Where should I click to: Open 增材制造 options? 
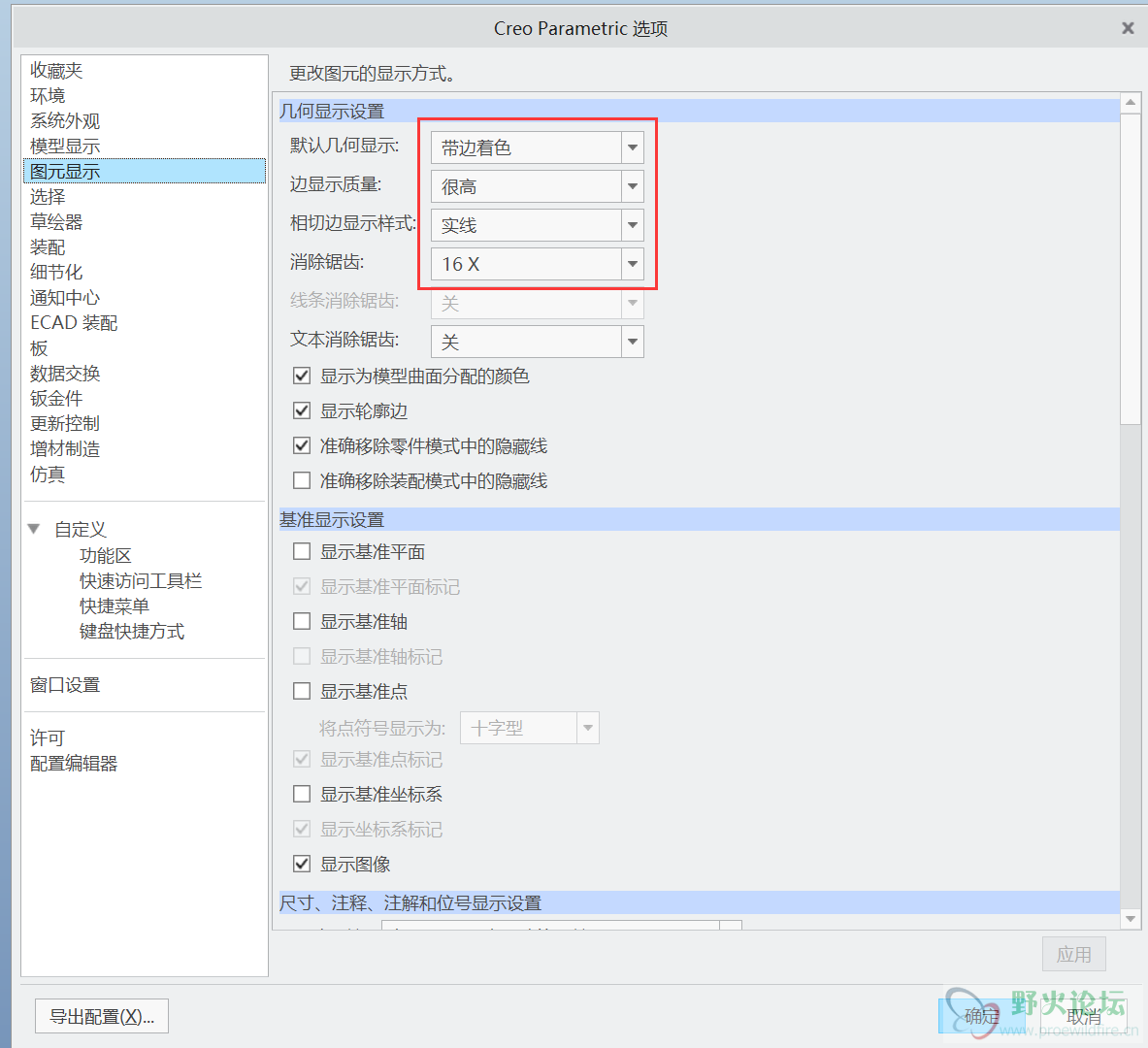click(x=65, y=449)
